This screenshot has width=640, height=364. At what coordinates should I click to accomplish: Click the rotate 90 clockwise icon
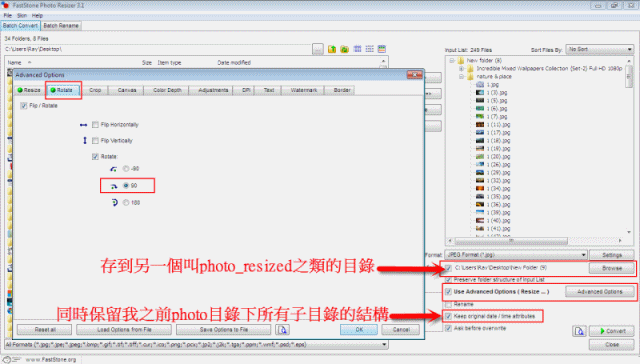(114, 186)
